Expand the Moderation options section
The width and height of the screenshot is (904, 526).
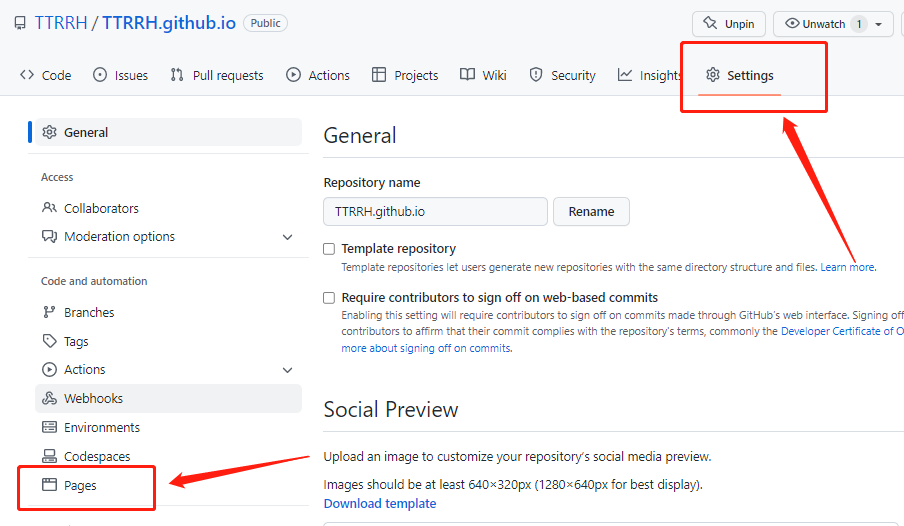[x=288, y=237]
